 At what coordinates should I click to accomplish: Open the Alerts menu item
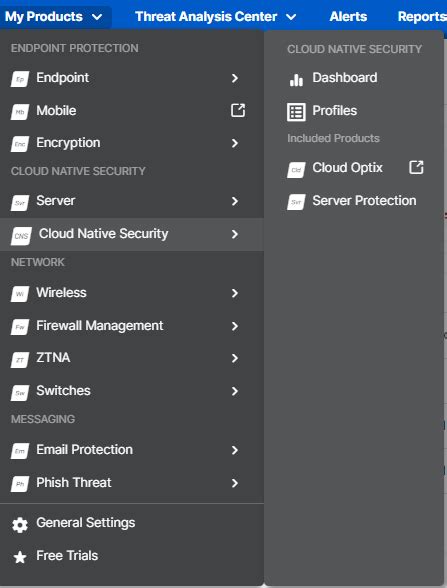pyautogui.click(x=348, y=16)
